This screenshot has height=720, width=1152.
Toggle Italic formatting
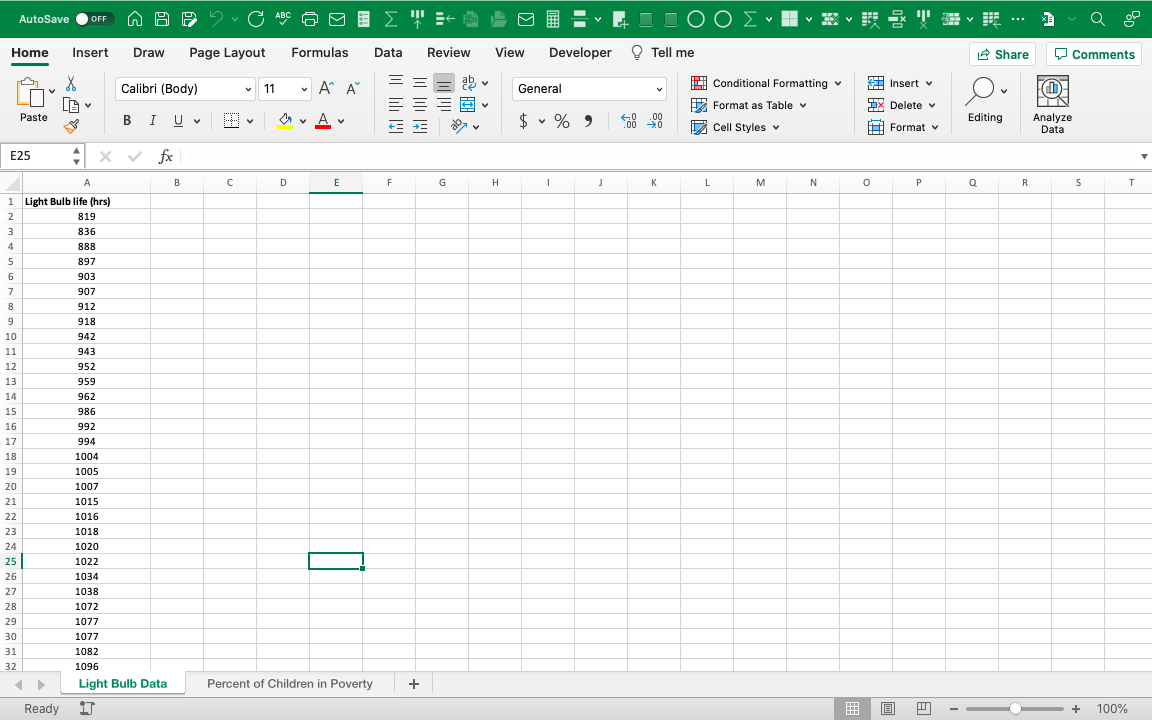[x=153, y=120]
